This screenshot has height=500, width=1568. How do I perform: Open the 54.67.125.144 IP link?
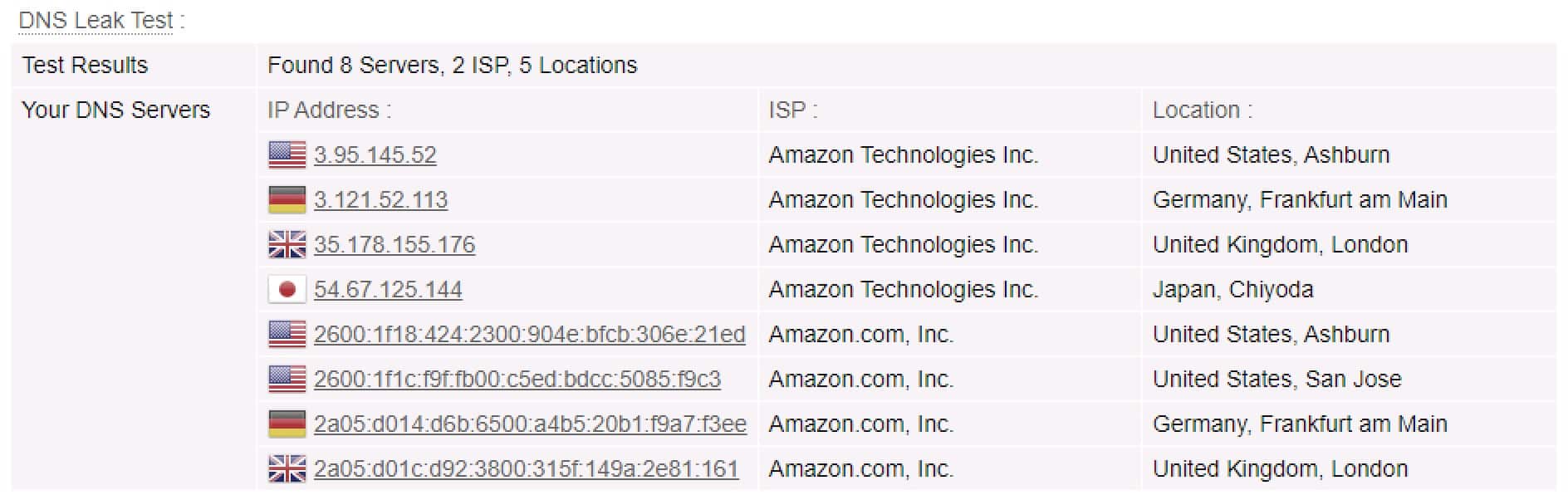tap(388, 290)
